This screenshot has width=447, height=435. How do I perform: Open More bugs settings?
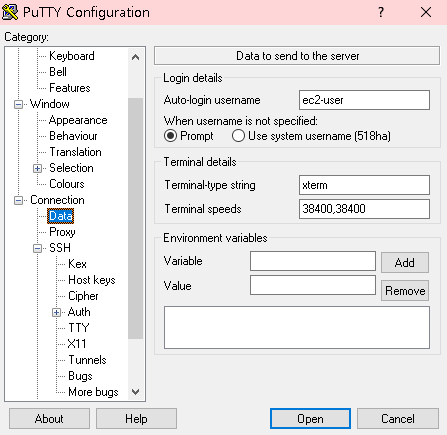(93, 392)
